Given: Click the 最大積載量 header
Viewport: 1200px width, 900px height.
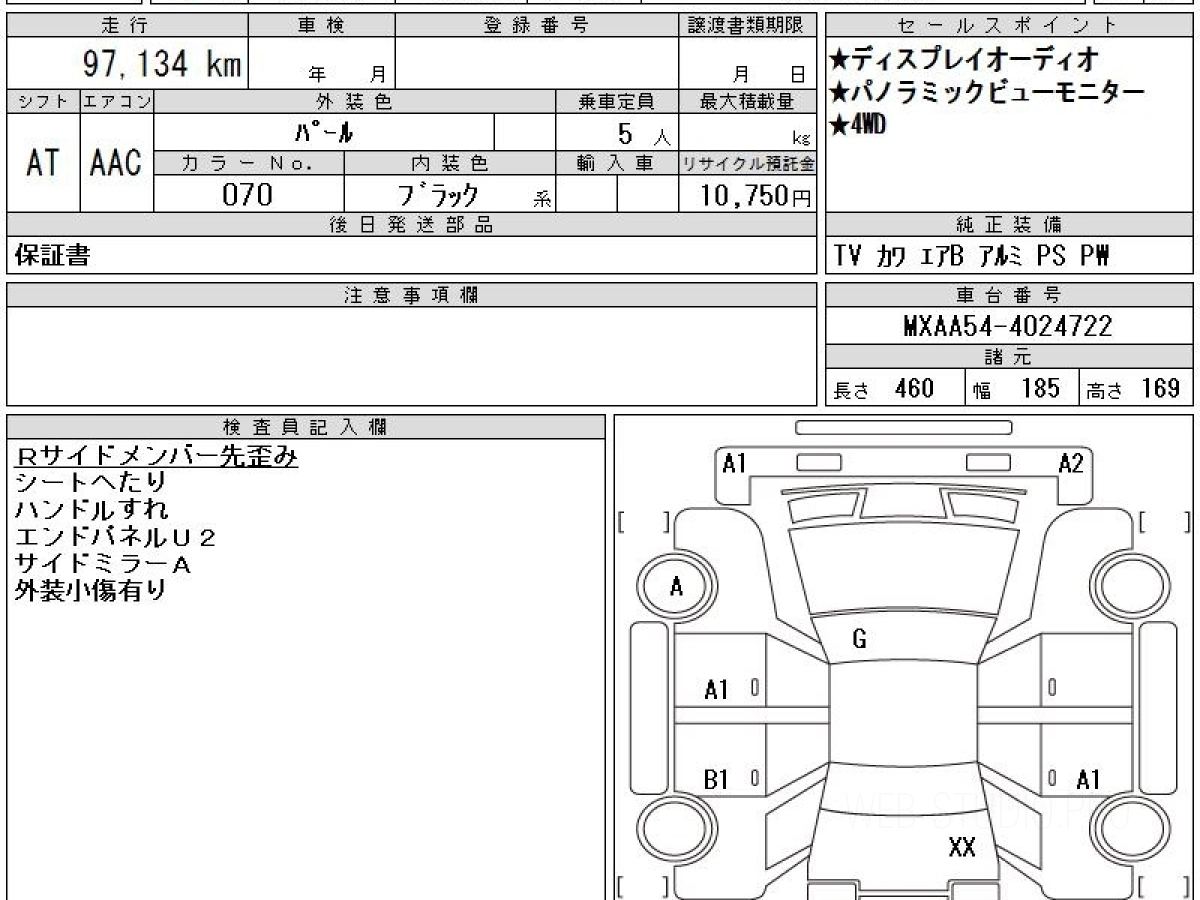Looking at the screenshot, I should [x=748, y=101].
